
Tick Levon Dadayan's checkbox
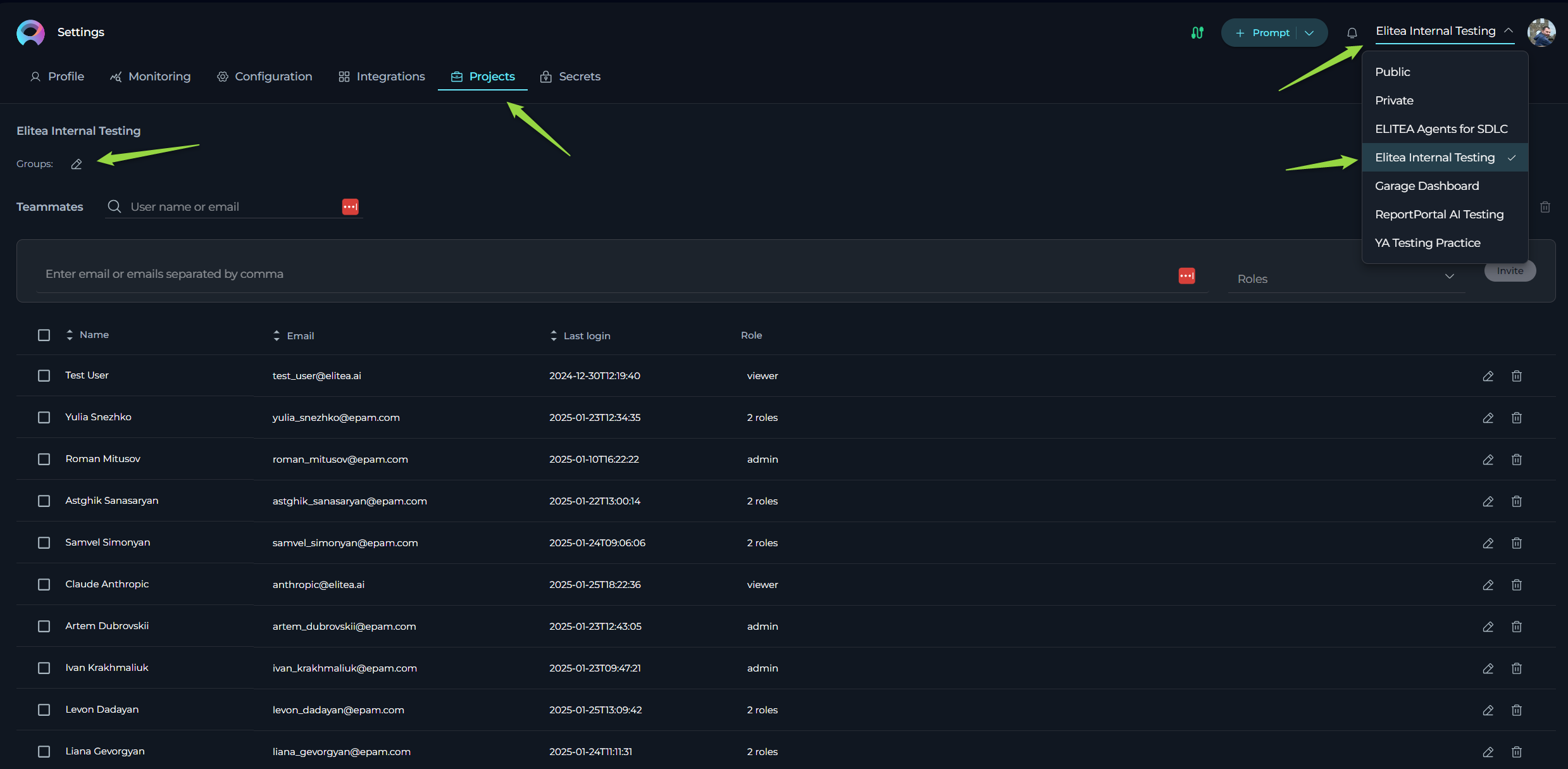click(44, 710)
